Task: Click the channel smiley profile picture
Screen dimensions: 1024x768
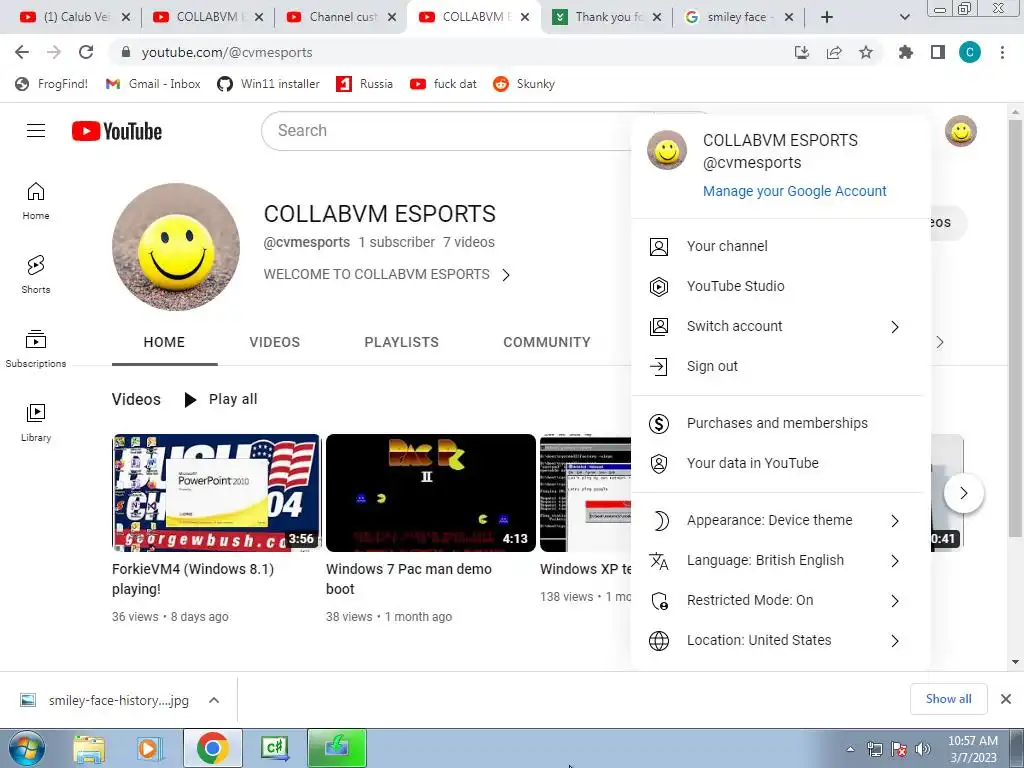Action: coord(176,248)
